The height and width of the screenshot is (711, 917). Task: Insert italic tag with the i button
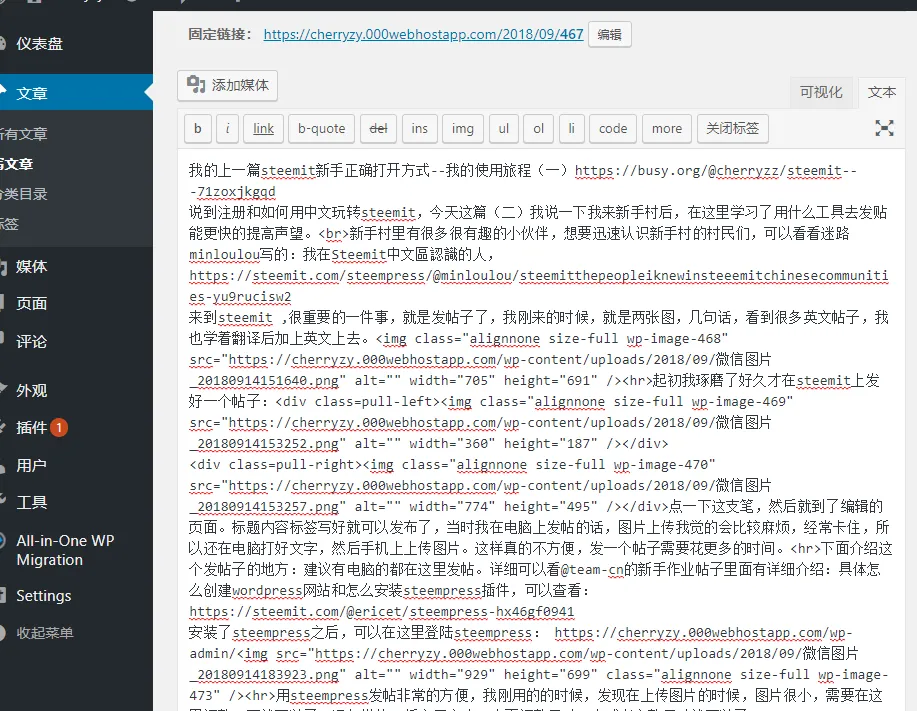click(227, 129)
